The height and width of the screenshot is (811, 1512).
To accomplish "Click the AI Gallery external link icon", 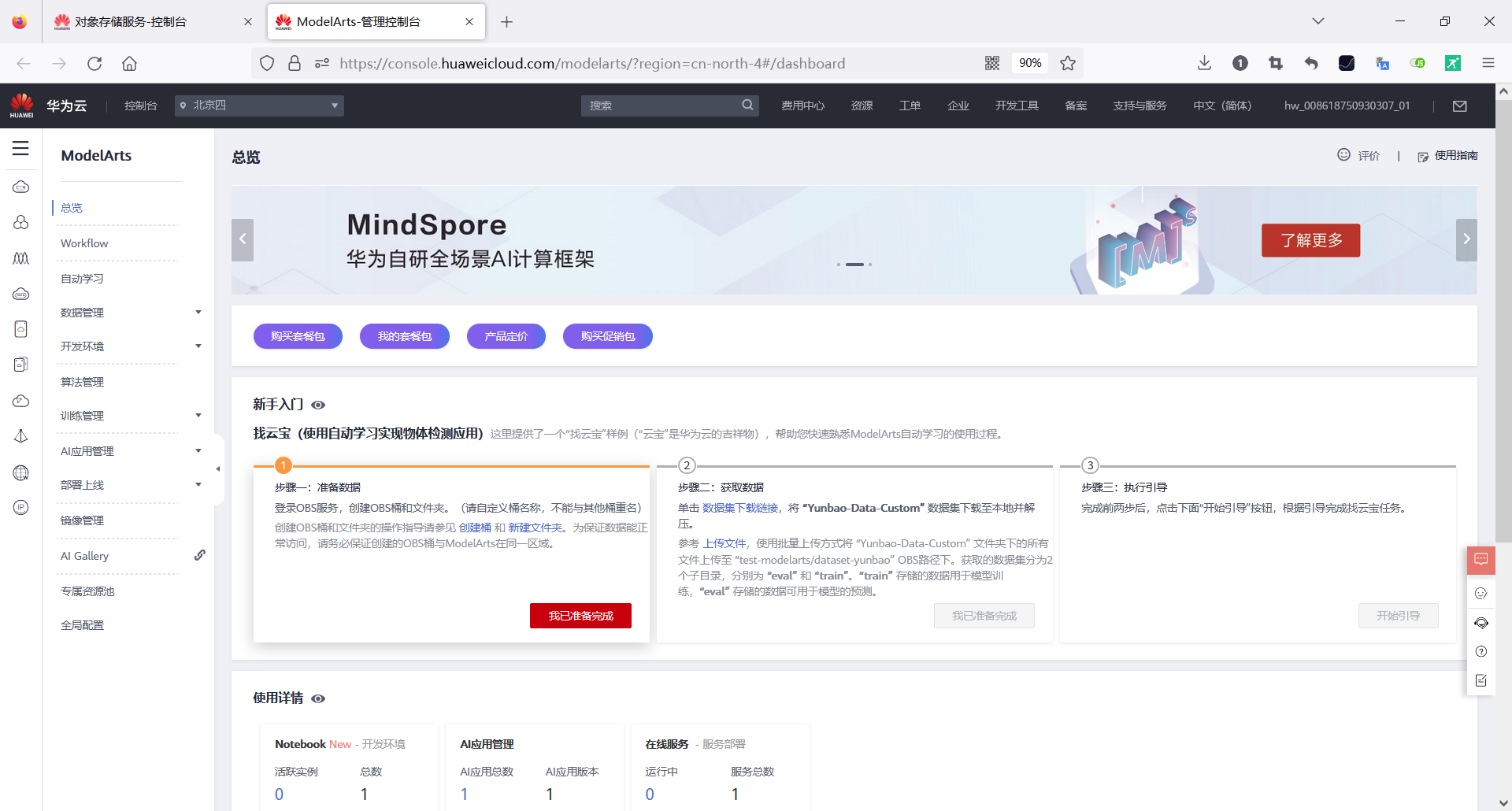I will [200, 555].
